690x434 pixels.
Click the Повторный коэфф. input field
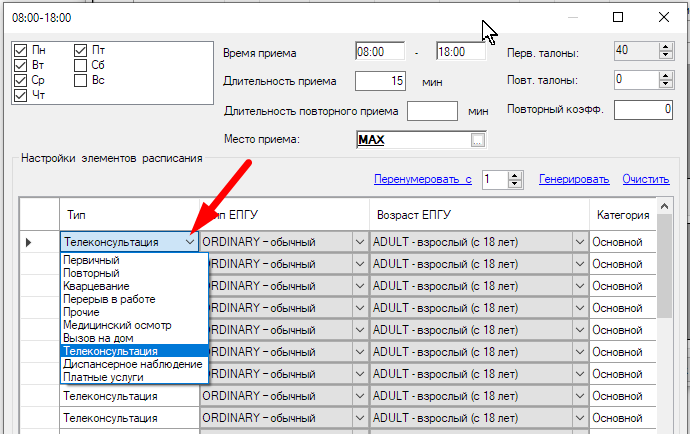tap(643, 110)
